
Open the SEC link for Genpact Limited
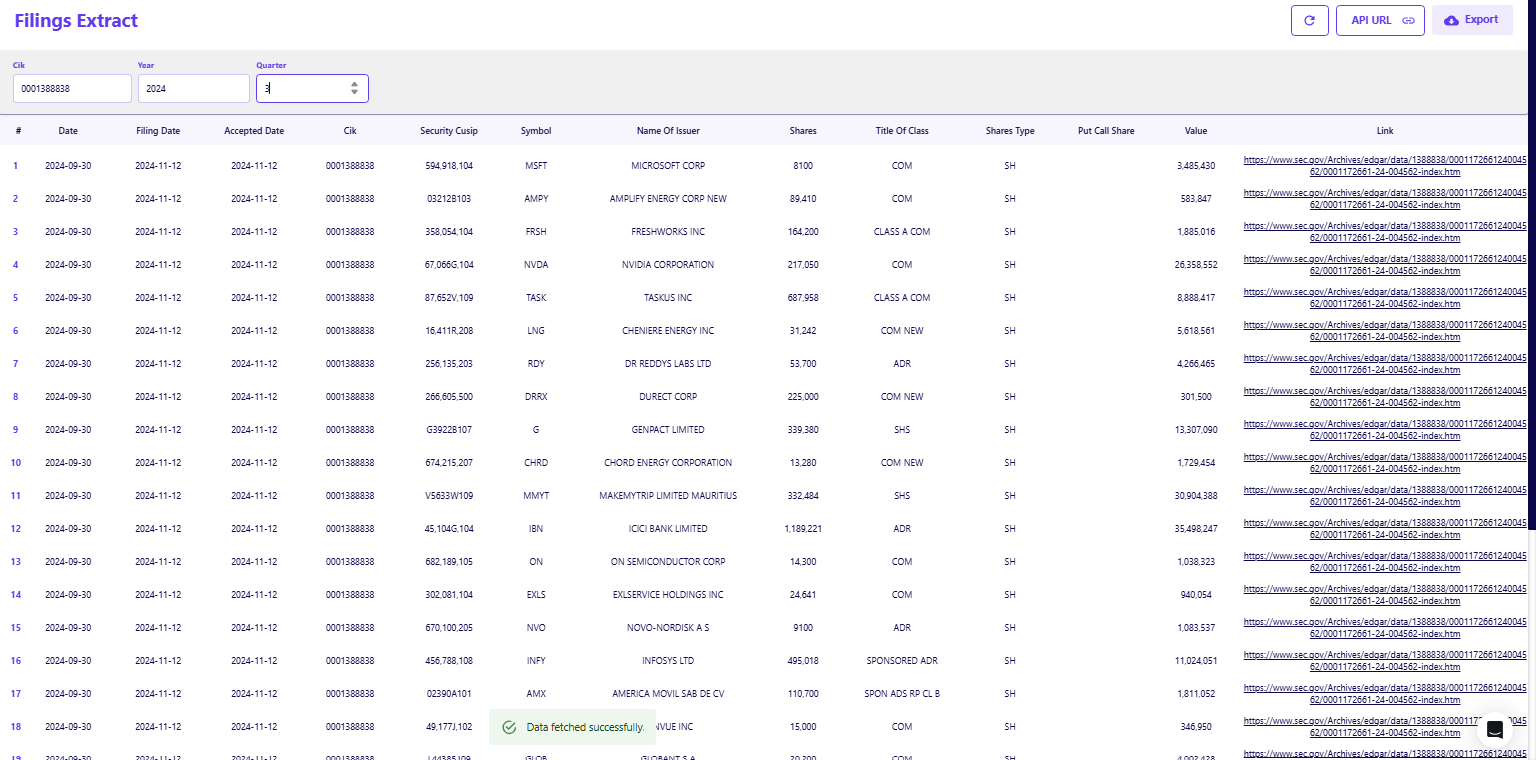[1385, 429]
